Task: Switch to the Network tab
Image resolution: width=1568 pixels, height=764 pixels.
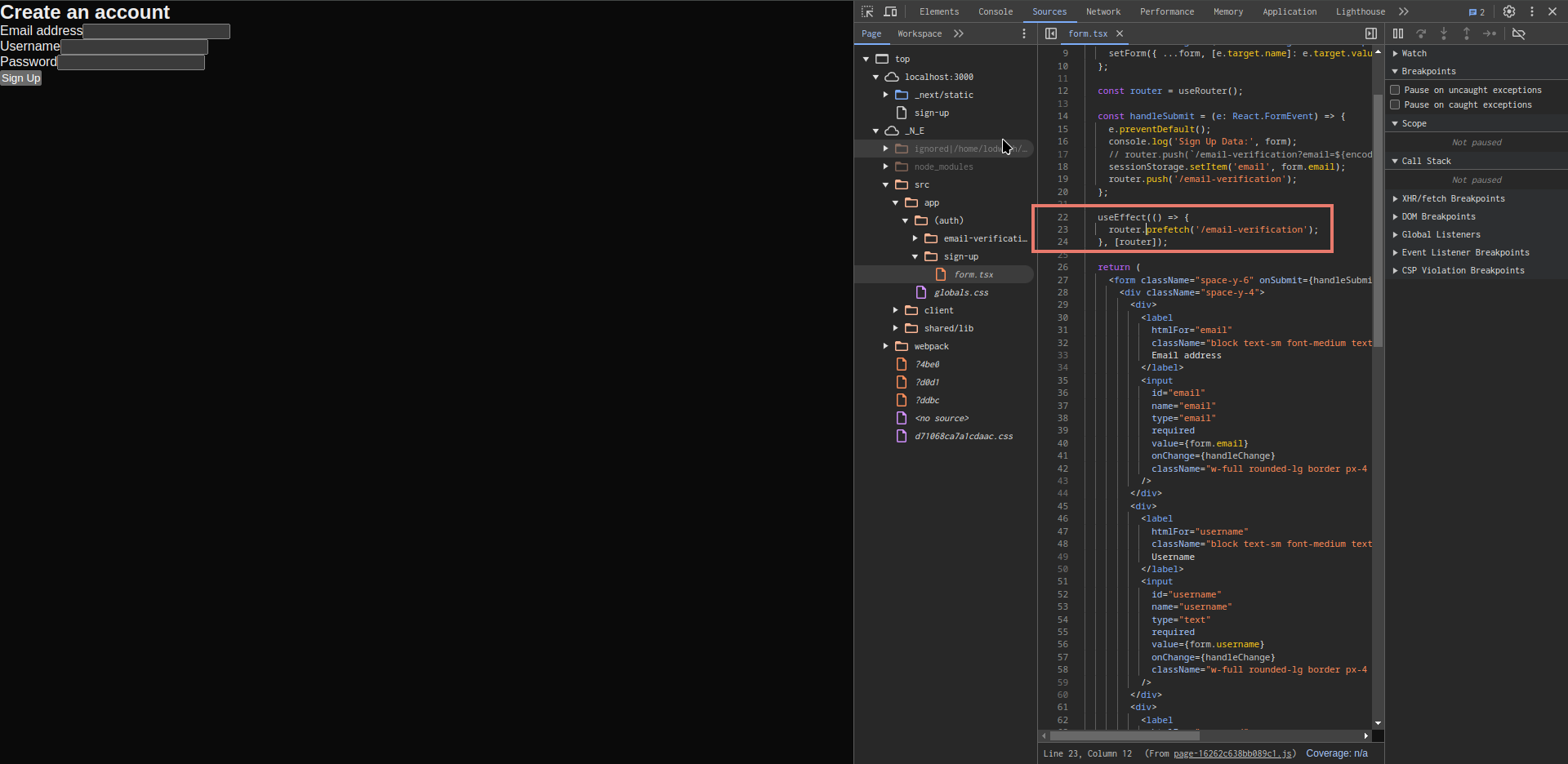Action: [x=1103, y=11]
